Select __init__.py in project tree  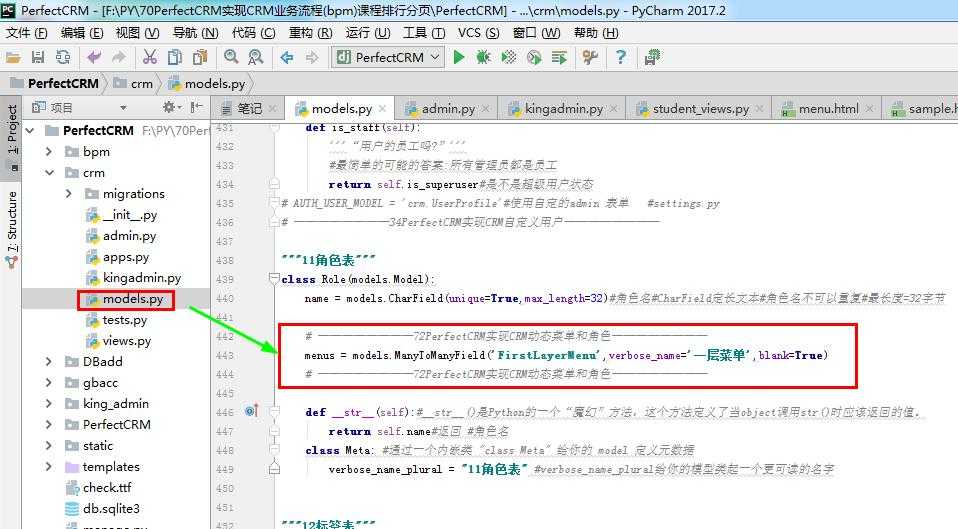coord(130,215)
